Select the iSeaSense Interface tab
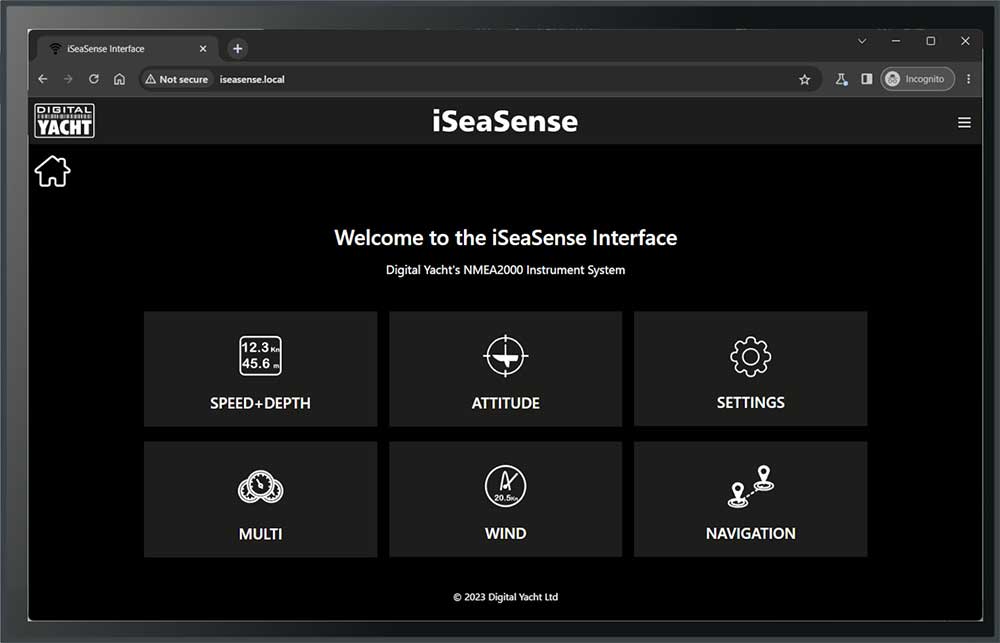 pyautogui.click(x=115, y=48)
